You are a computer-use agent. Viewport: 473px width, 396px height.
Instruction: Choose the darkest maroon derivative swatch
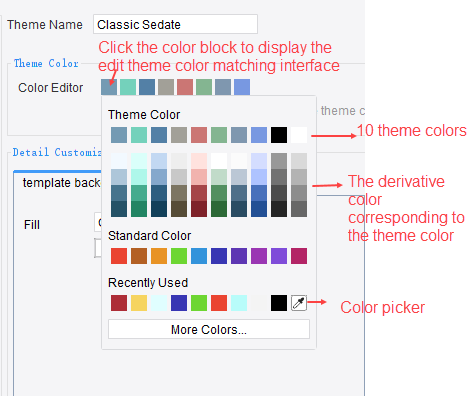(x=199, y=209)
